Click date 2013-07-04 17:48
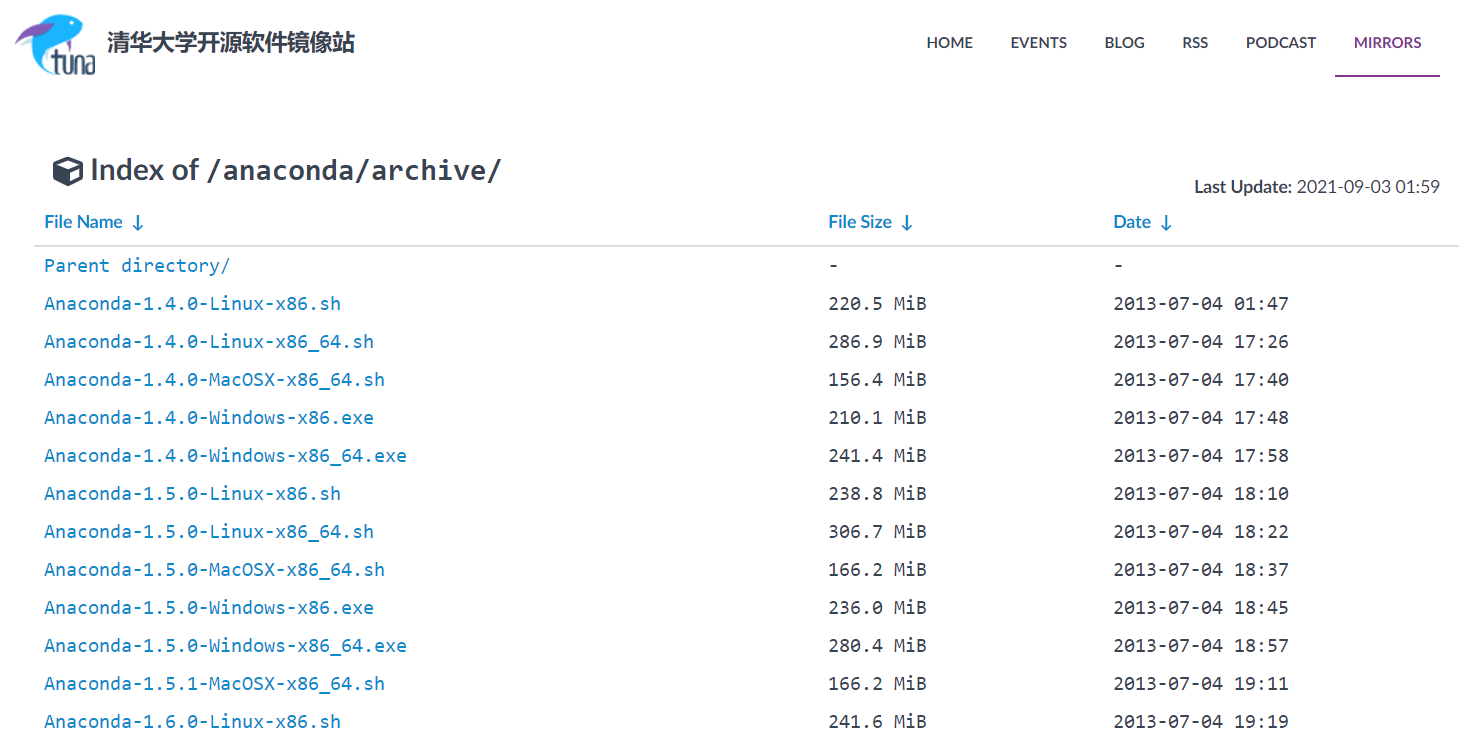This screenshot has width=1472, height=745. pyautogui.click(x=1201, y=417)
